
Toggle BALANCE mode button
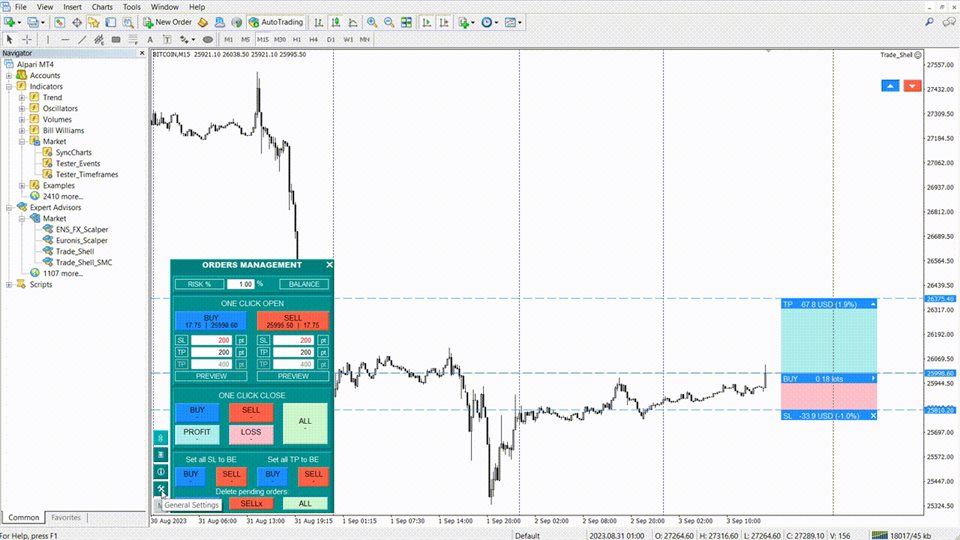tap(304, 284)
